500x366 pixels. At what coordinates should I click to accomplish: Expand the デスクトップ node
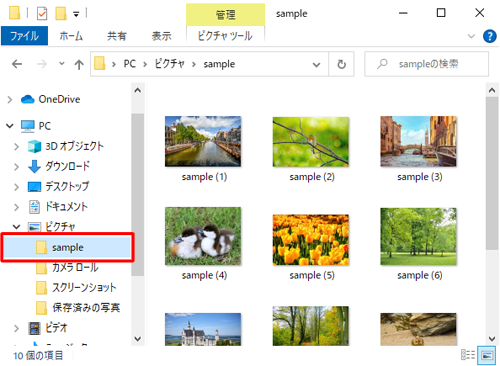16,187
